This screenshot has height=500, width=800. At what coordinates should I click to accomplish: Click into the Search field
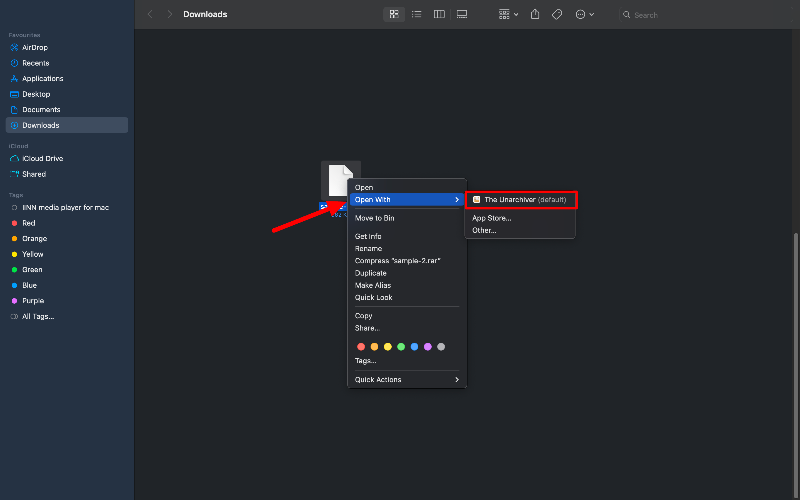707,15
